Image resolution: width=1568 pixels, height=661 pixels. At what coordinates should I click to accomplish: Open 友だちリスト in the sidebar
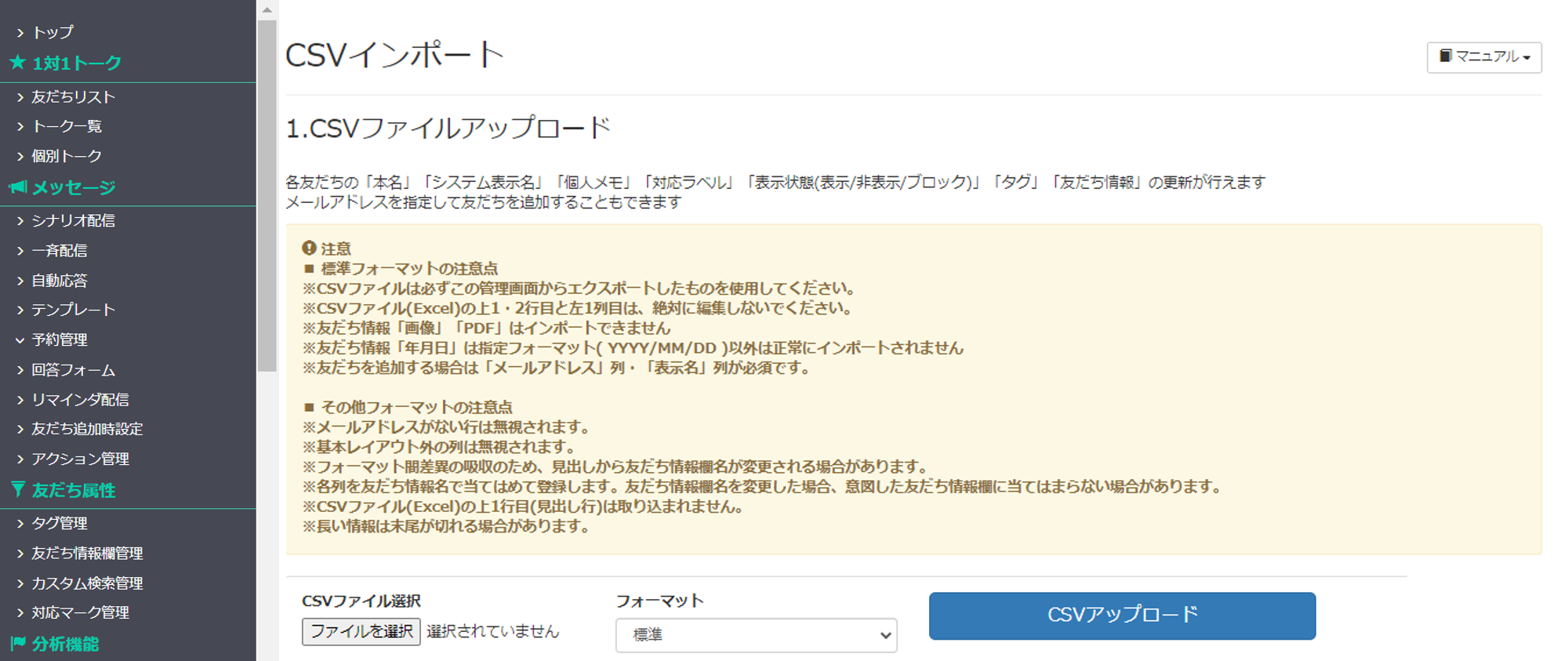coord(73,97)
